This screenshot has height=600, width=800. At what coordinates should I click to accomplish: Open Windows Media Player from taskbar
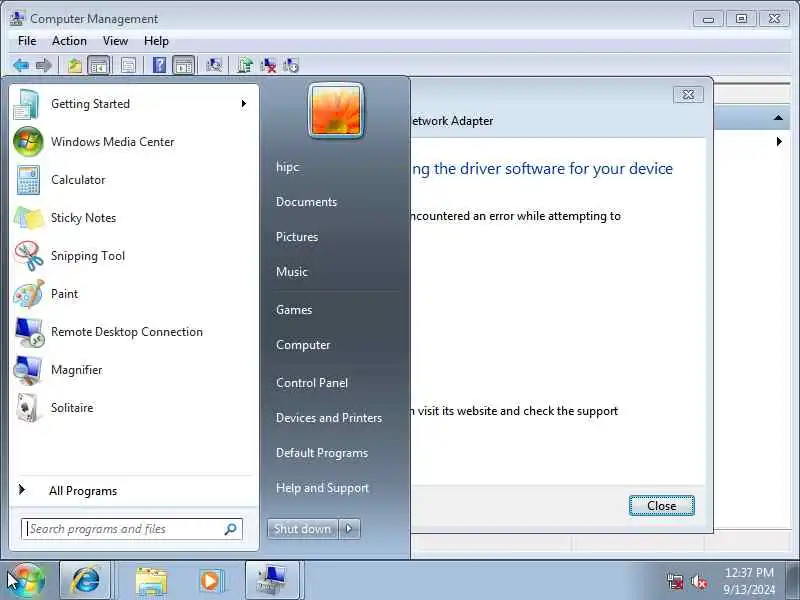[x=210, y=581]
